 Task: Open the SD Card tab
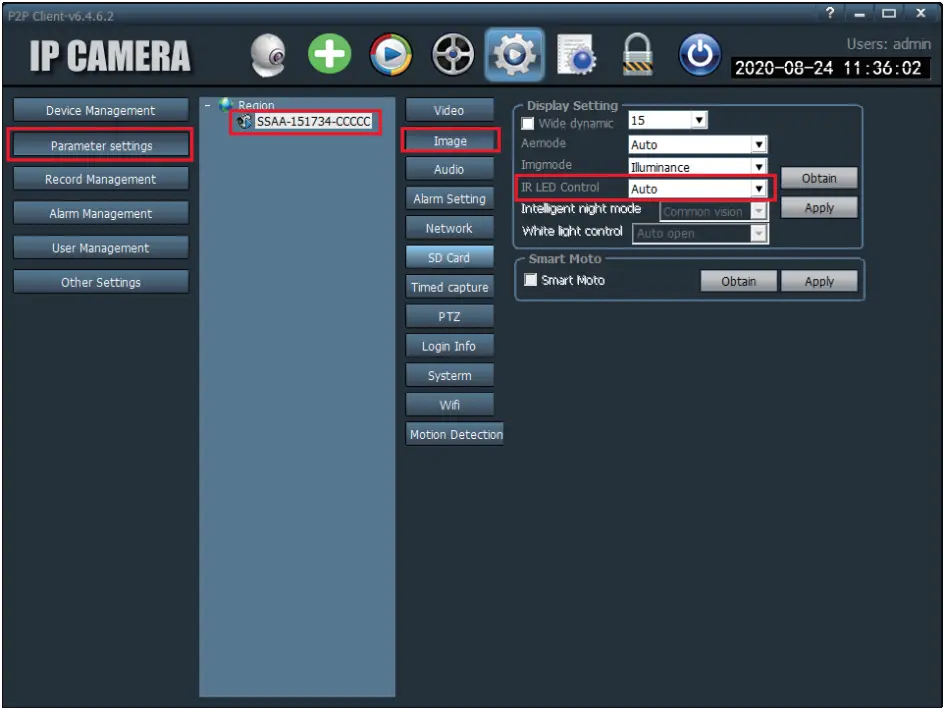coord(450,257)
